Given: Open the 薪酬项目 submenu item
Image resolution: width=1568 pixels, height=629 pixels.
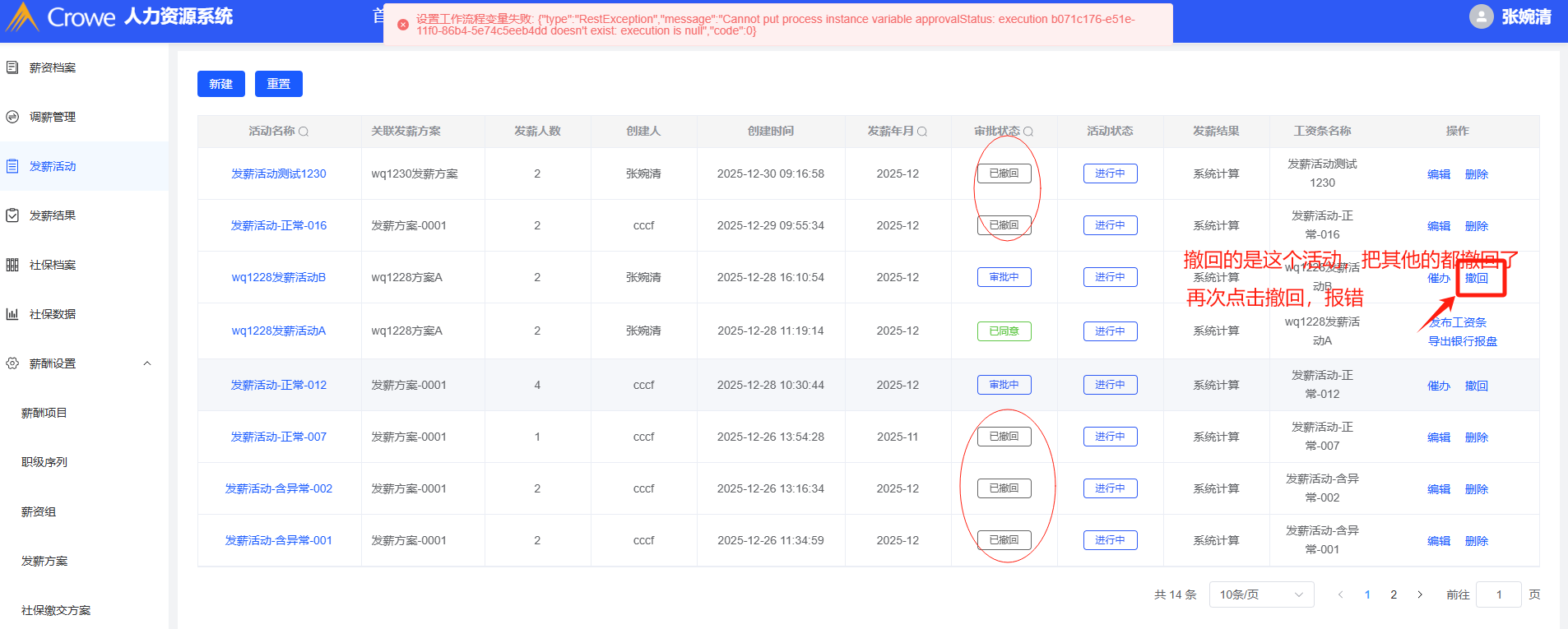Looking at the screenshot, I should pyautogui.click(x=44, y=413).
